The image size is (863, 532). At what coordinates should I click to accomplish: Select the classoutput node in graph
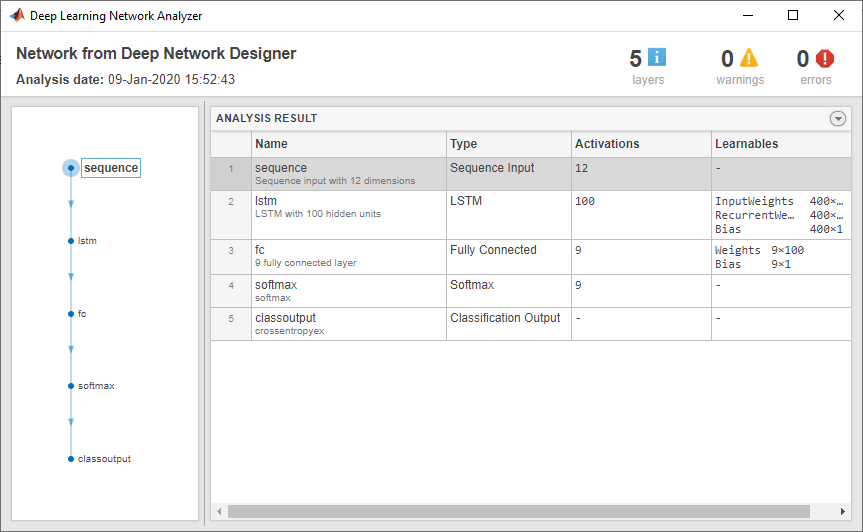(71, 459)
